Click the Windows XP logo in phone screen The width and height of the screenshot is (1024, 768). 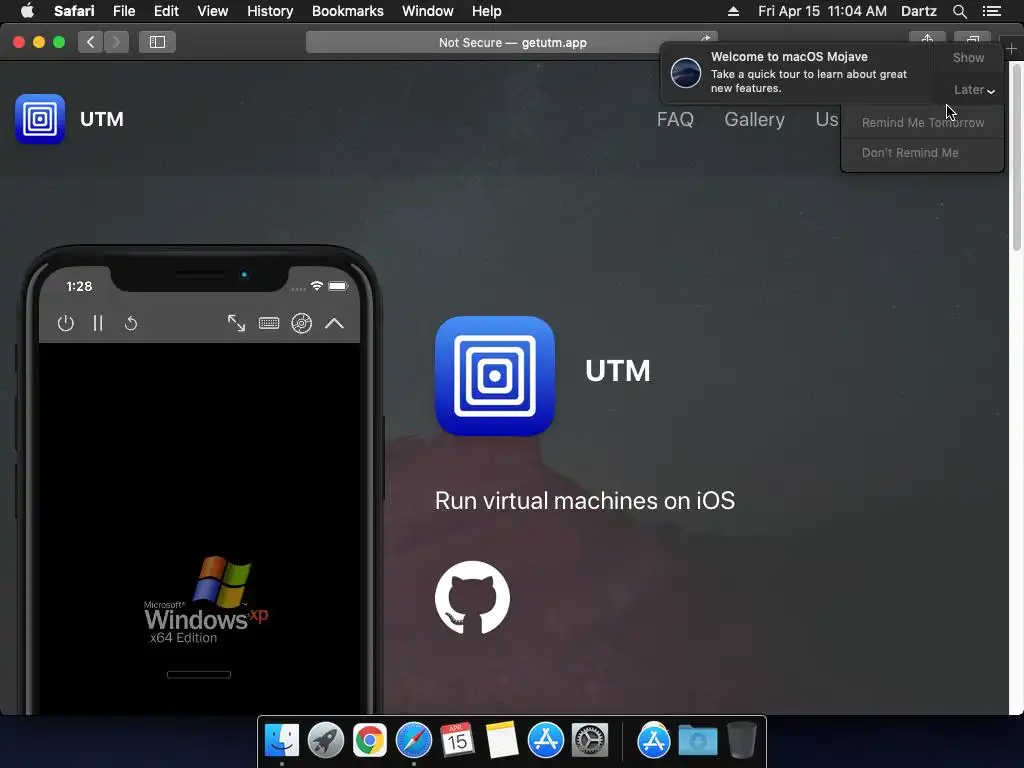[205, 600]
